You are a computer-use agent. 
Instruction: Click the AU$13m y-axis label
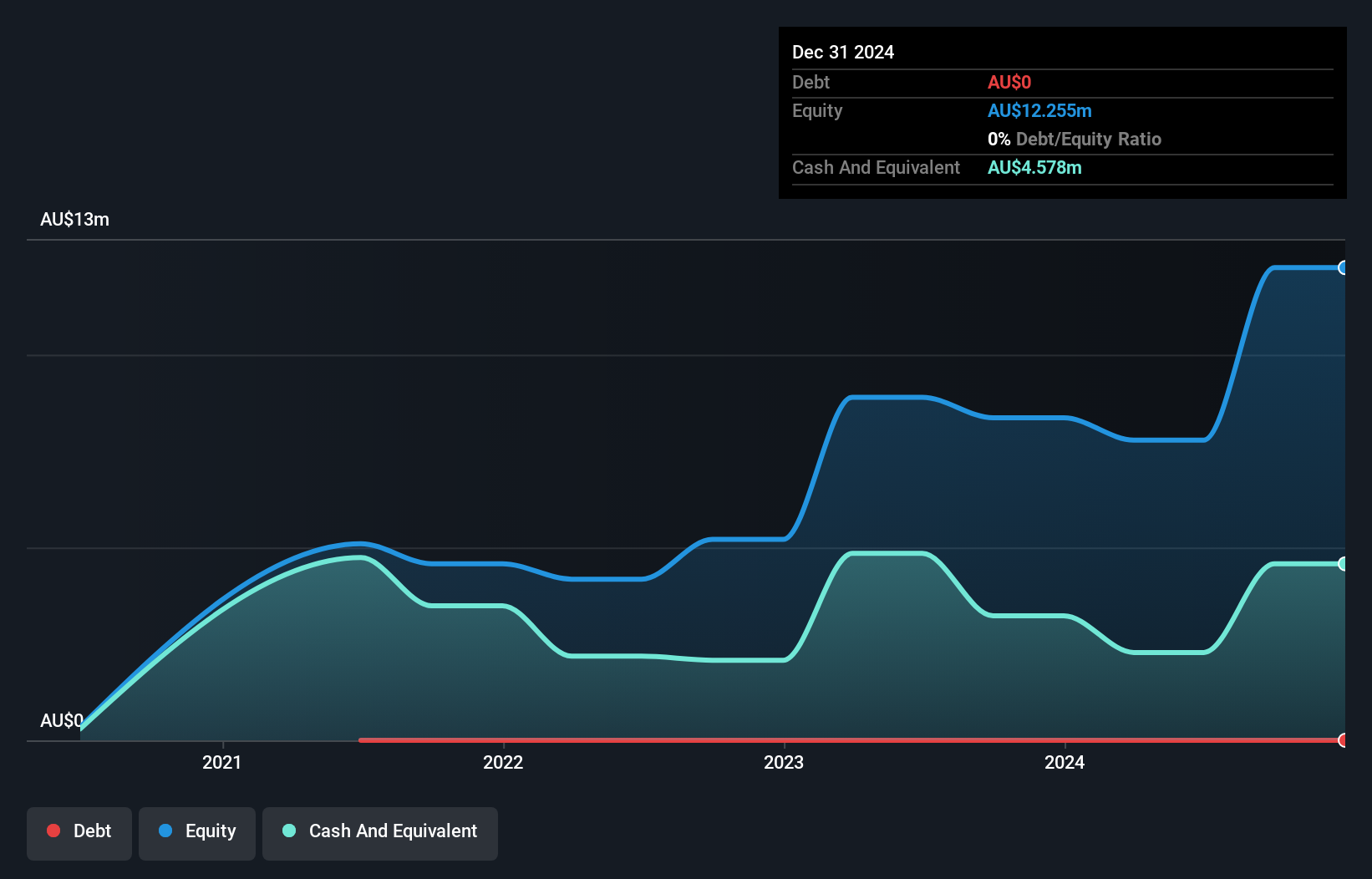click(x=75, y=219)
